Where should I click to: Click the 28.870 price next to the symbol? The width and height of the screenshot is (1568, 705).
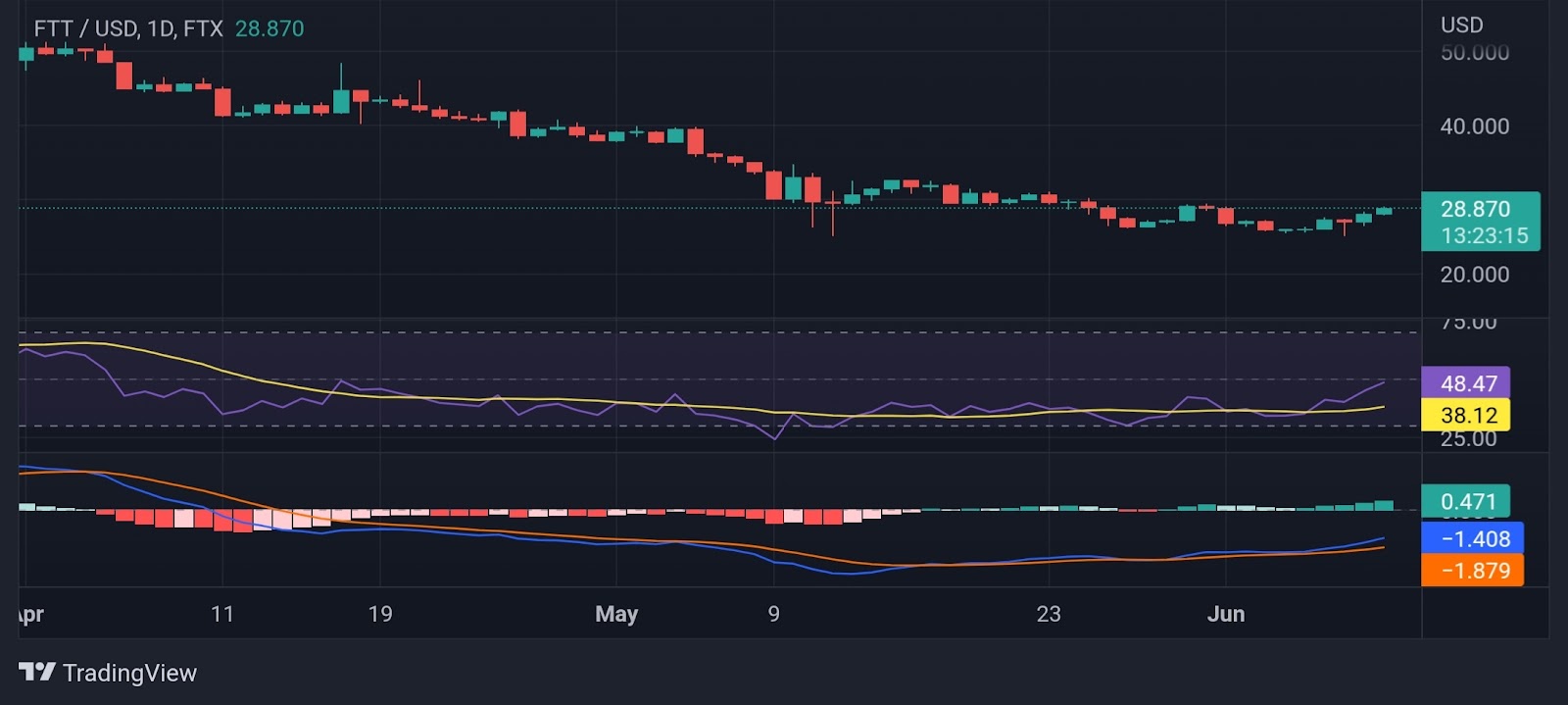tap(269, 28)
